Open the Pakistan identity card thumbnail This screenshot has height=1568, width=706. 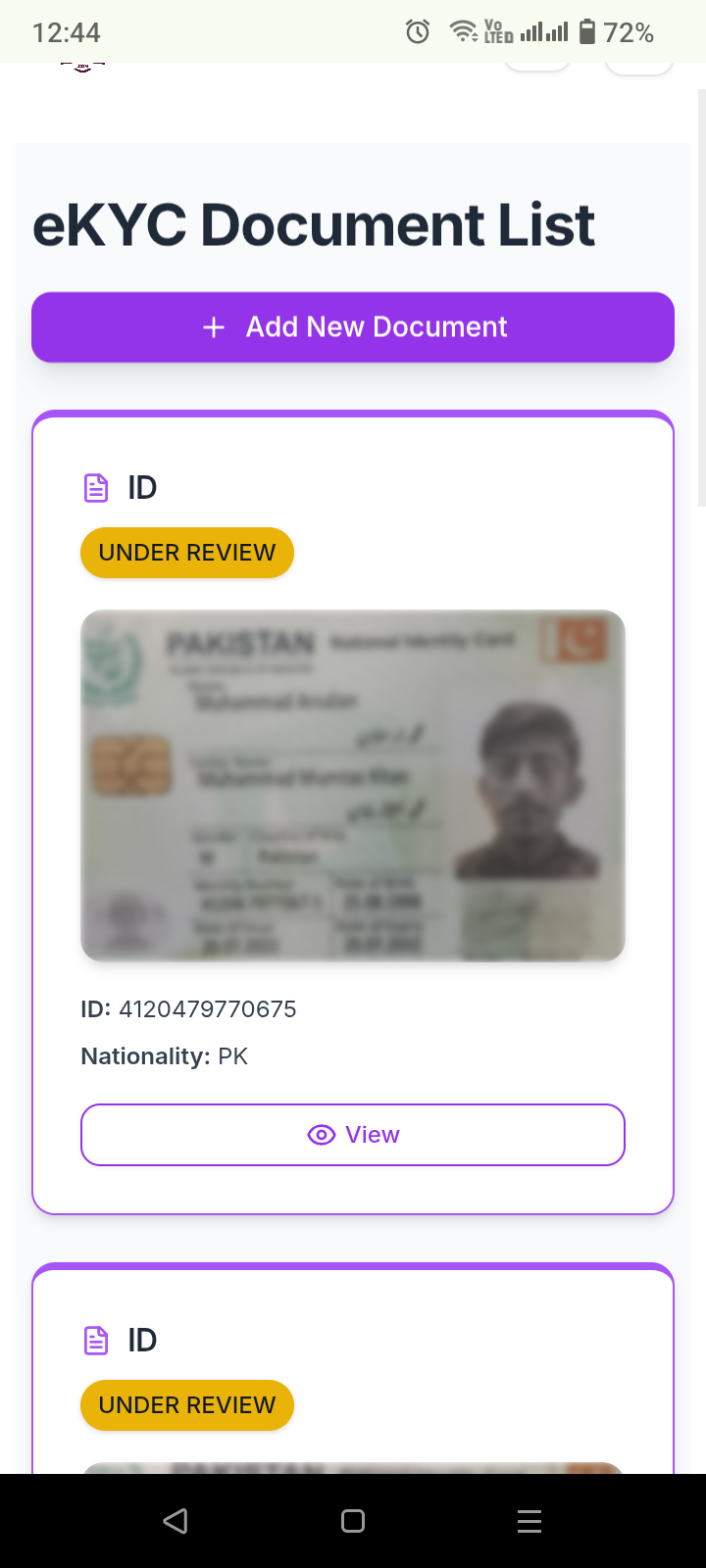point(353,785)
